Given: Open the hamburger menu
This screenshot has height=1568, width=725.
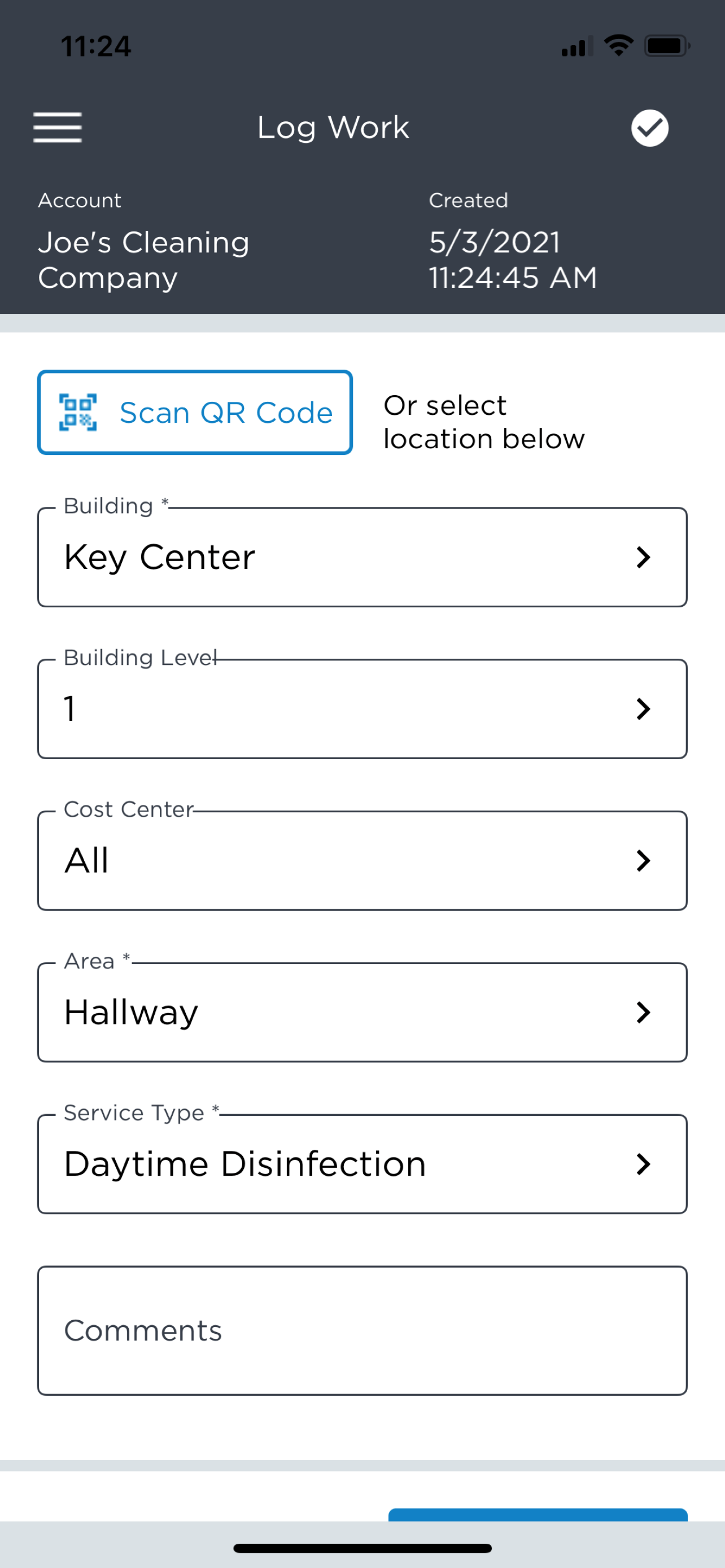Looking at the screenshot, I should 57,128.
